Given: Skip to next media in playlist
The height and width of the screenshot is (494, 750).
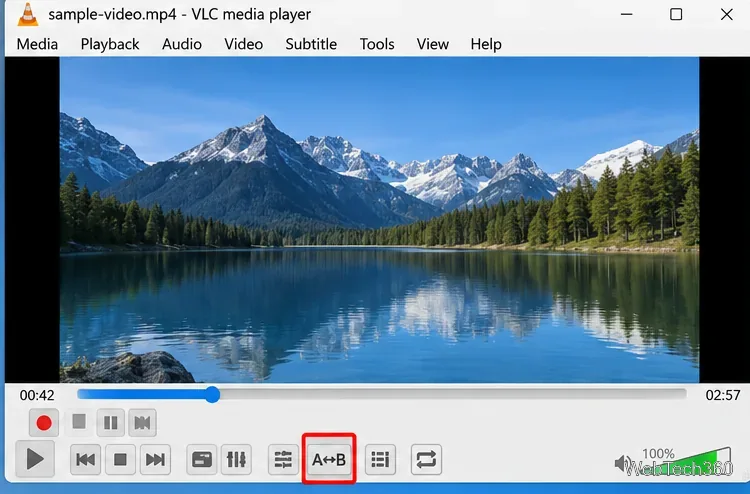Looking at the screenshot, I should coord(155,460).
